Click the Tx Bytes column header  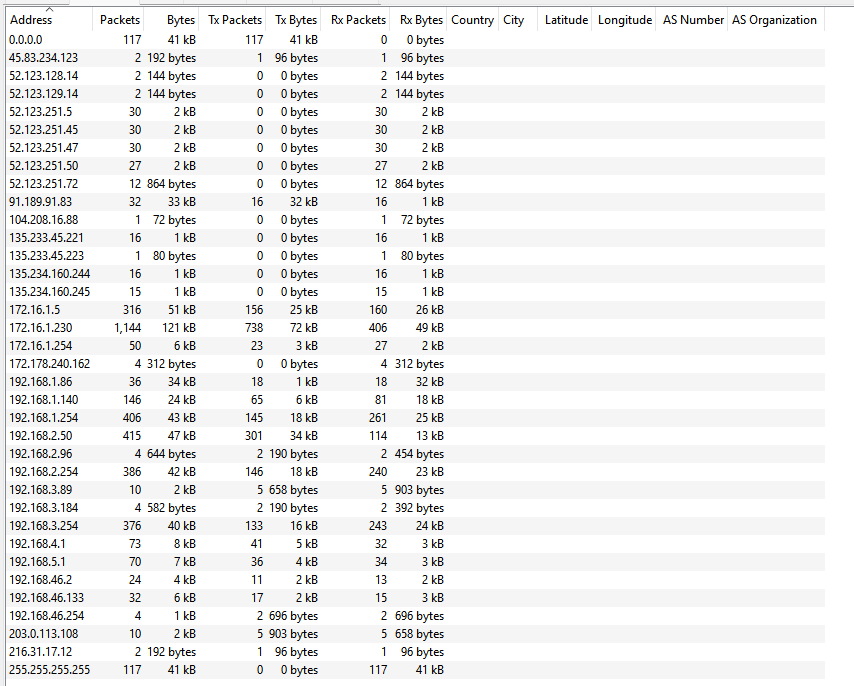pyautogui.click(x=296, y=20)
